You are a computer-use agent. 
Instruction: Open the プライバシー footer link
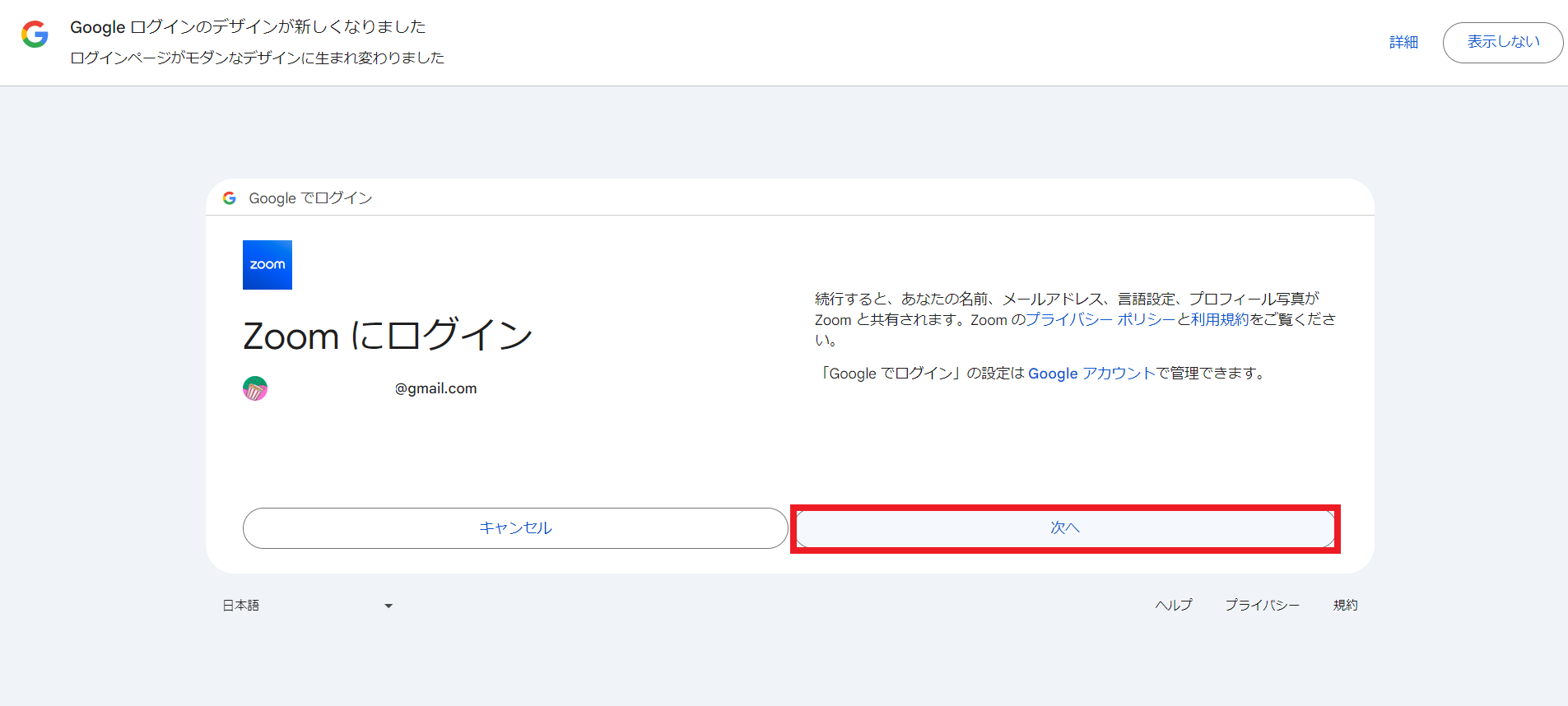point(1262,606)
